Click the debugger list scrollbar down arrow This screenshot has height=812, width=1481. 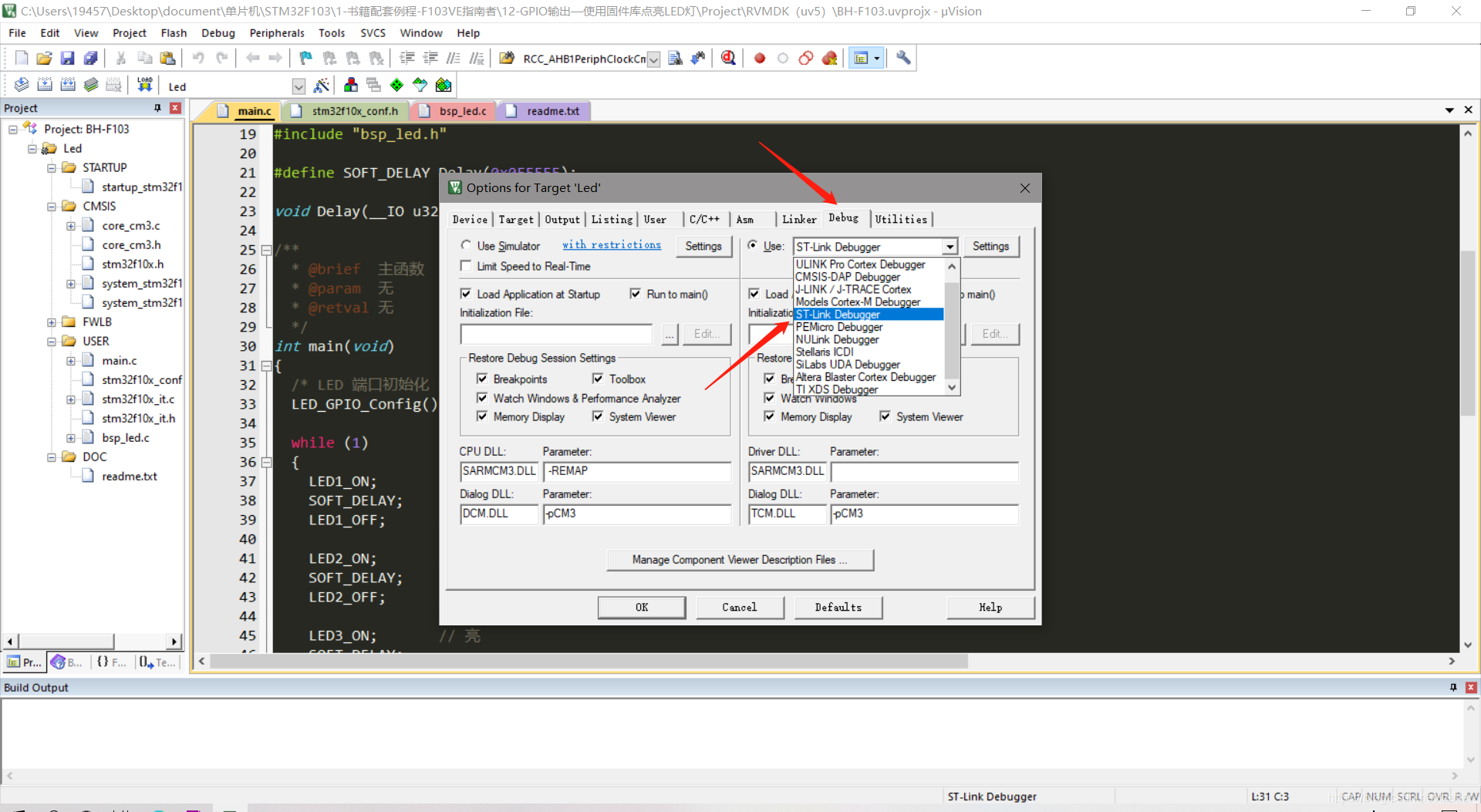pos(952,388)
